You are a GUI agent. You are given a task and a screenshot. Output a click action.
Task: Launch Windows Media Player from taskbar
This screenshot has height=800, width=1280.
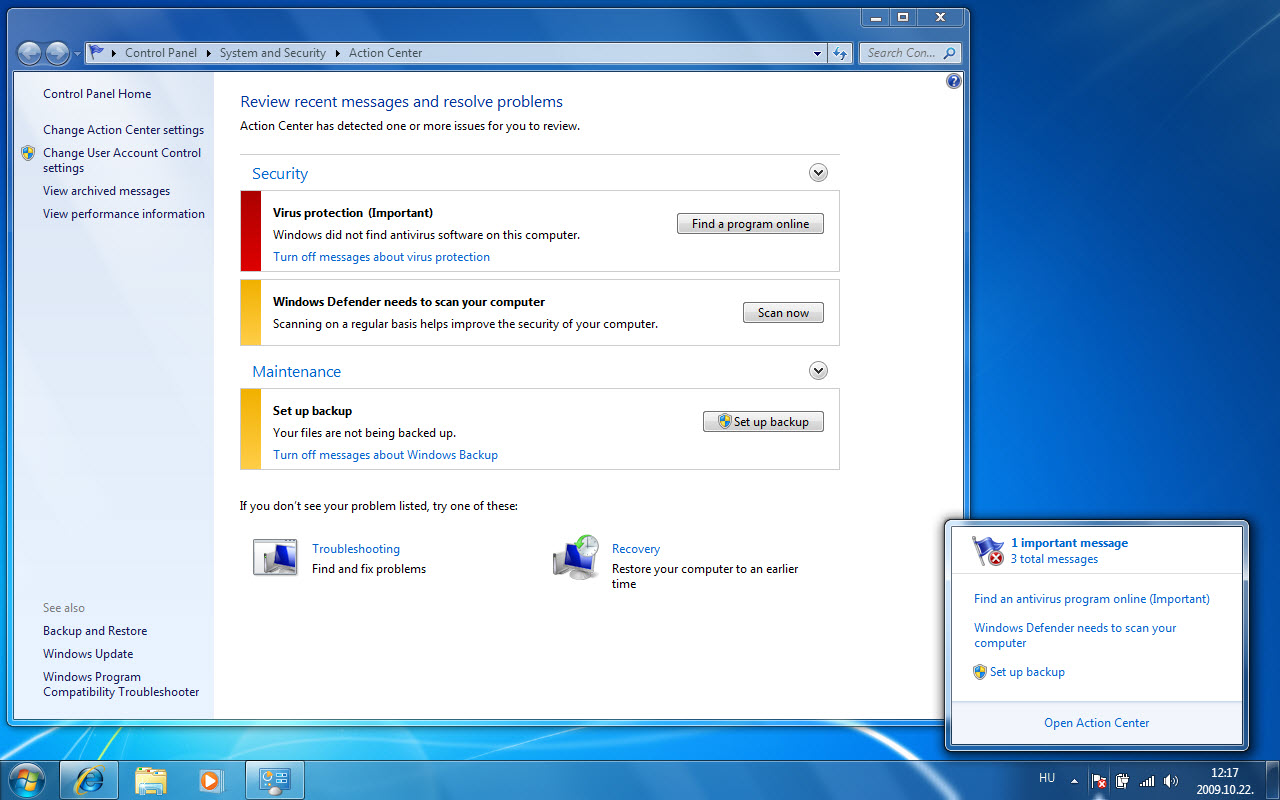click(211, 779)
